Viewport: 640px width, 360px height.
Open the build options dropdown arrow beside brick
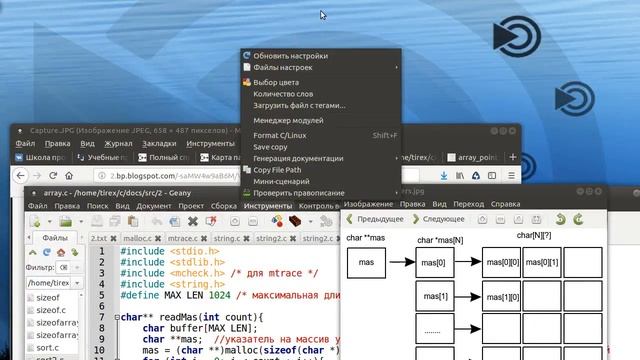point(310,222)
